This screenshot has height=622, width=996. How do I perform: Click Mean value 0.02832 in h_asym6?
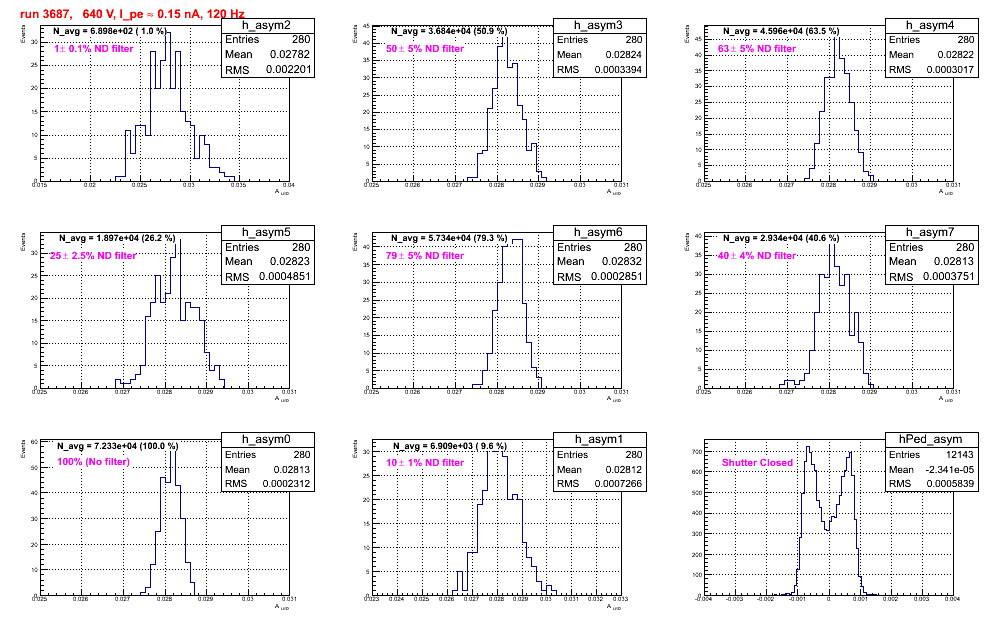point(622,261)
